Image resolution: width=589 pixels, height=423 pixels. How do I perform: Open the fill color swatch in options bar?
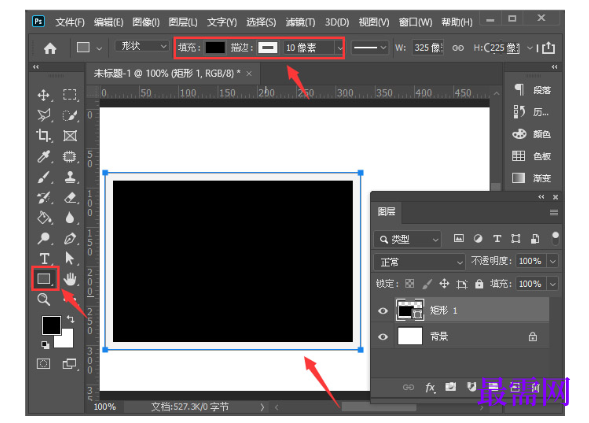click(x=215, y=48)
